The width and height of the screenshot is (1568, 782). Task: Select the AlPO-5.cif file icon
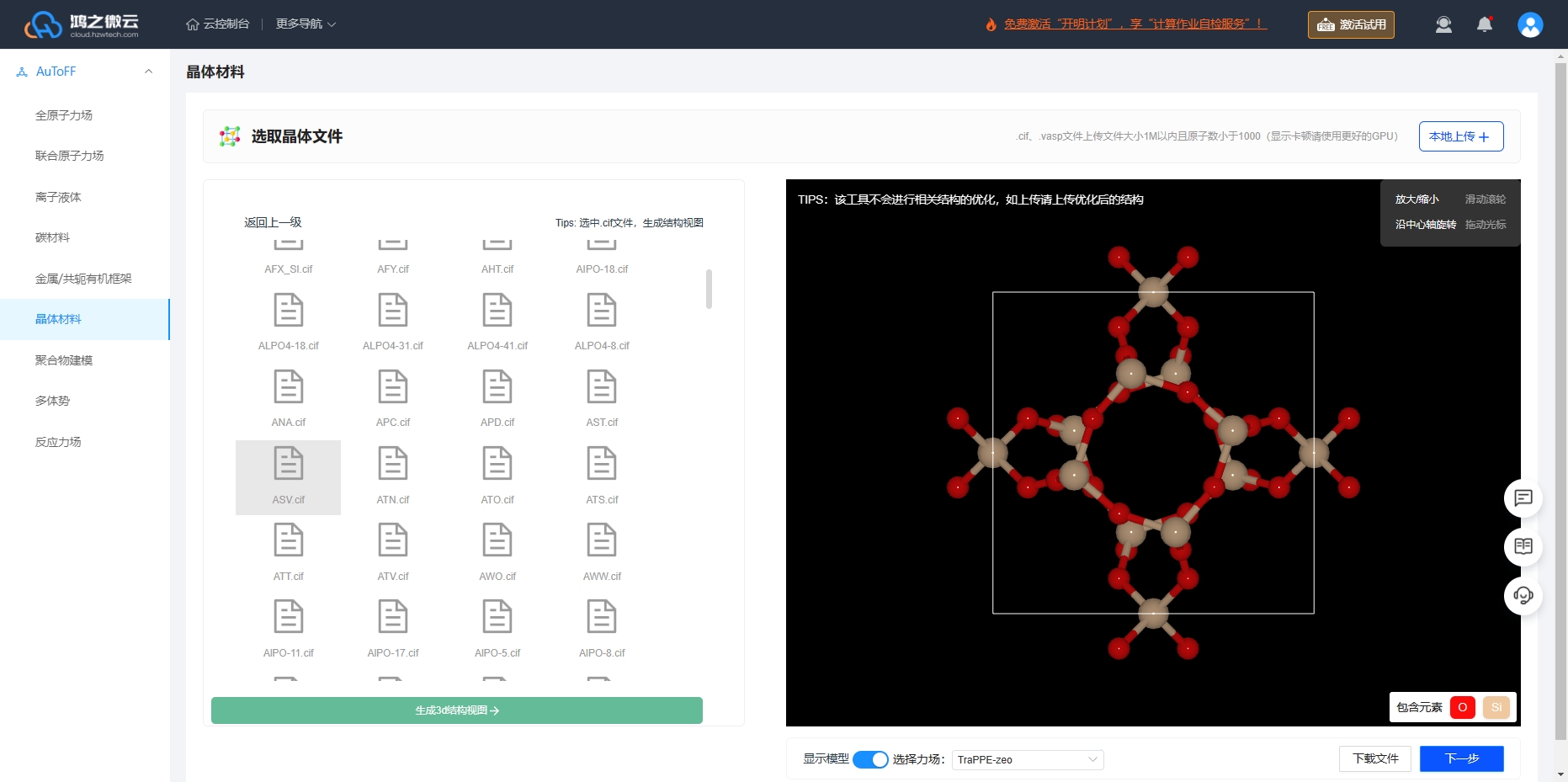click(497, 617)
